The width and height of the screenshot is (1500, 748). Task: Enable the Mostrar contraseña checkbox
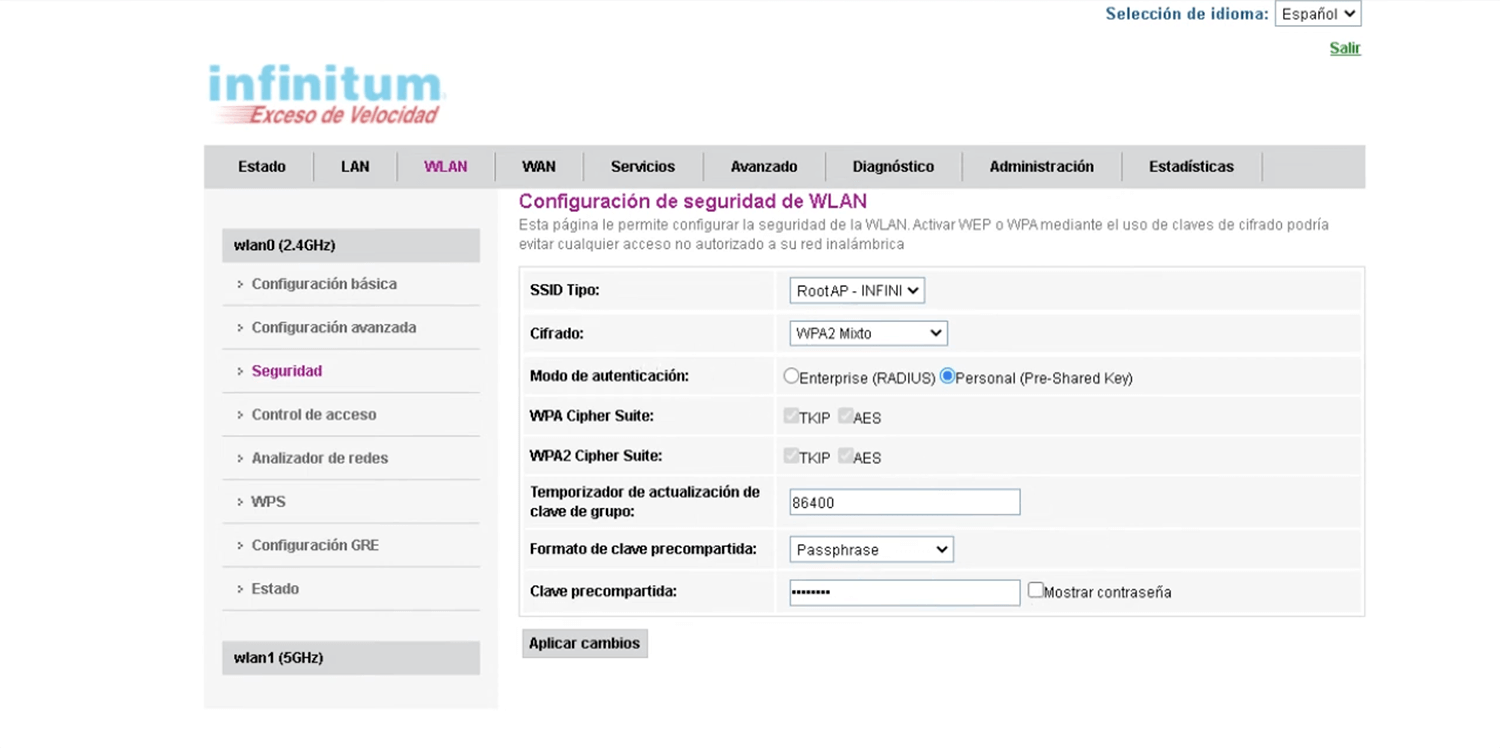tap(1036, 591)
